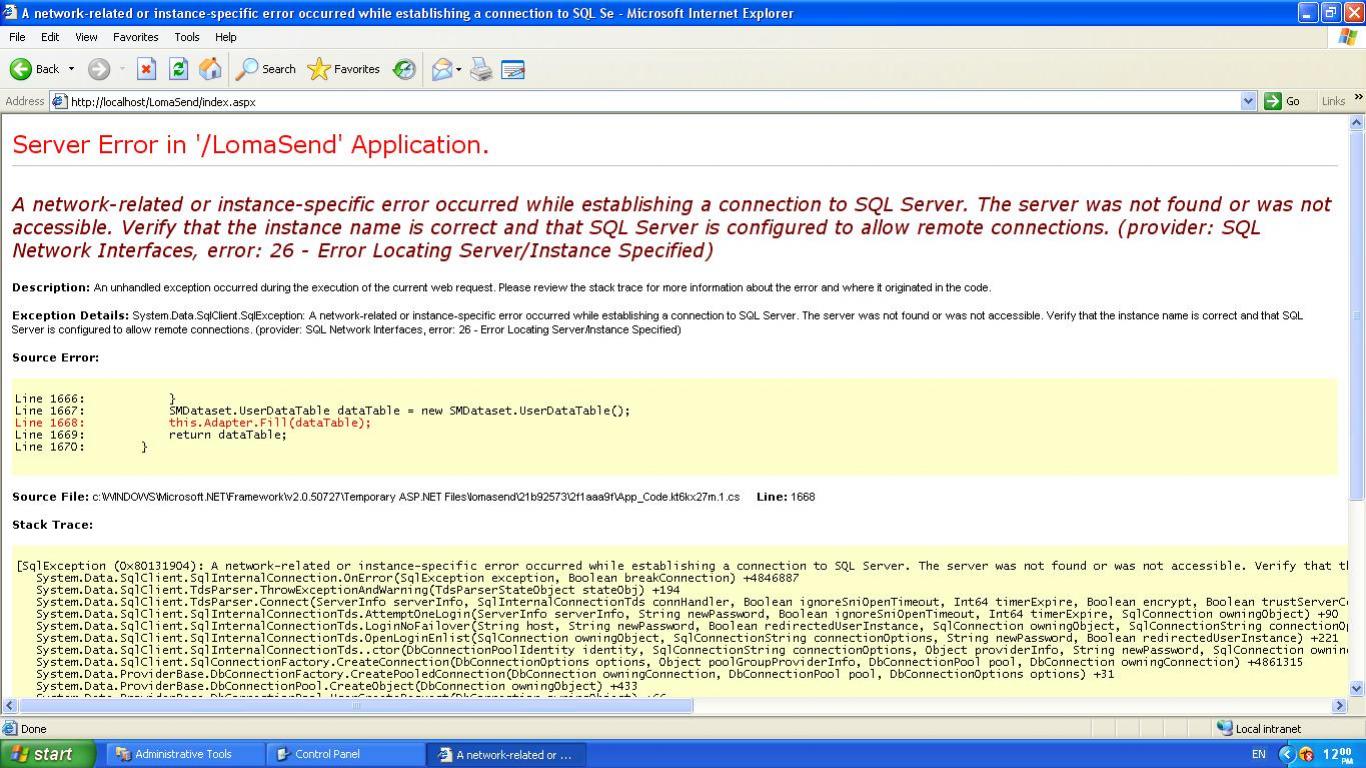This screenshot has height=768, width=1366.
Task: Click the vertical scrollbar down arrow
Action: coord(1357,688)
